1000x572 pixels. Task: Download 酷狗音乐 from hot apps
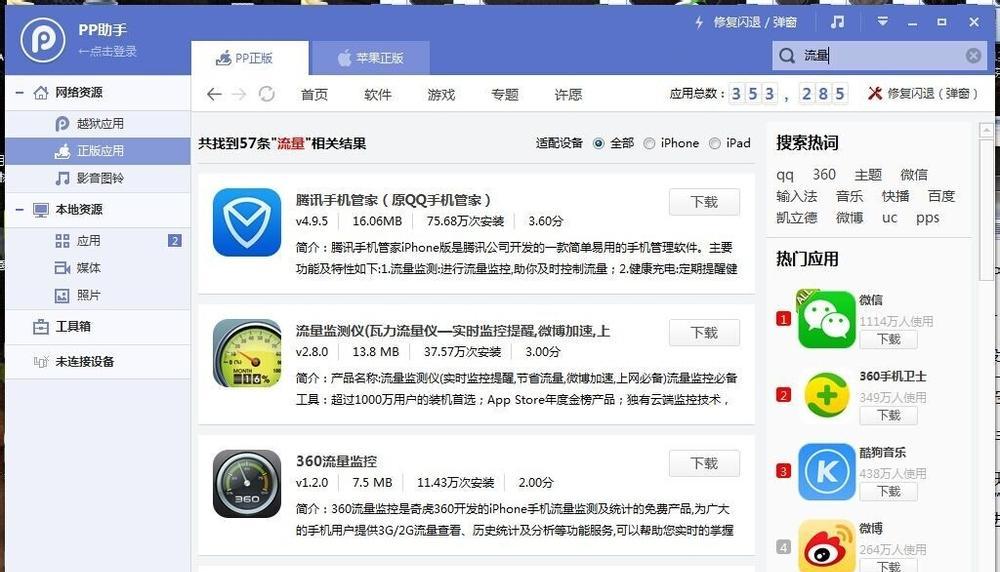[x=888, y=492]
